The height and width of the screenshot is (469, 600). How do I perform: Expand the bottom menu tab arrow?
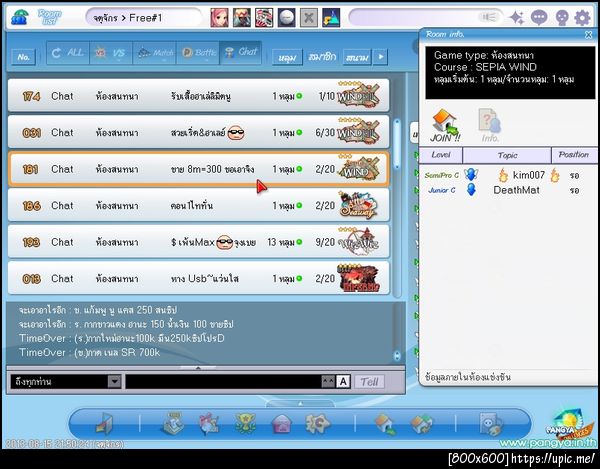[300, 403]
